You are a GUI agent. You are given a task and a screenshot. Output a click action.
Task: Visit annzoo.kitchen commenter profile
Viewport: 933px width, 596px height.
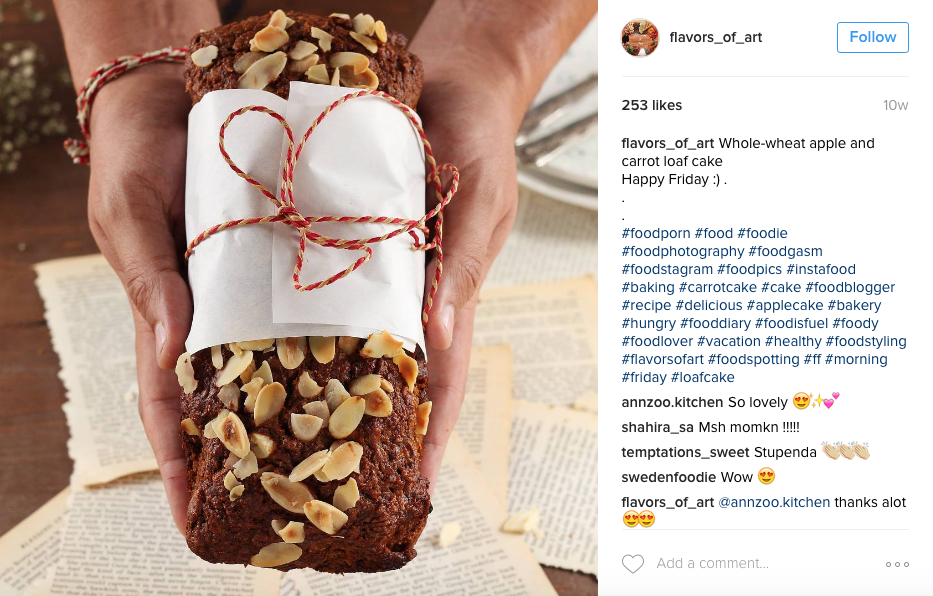point(672,402)
